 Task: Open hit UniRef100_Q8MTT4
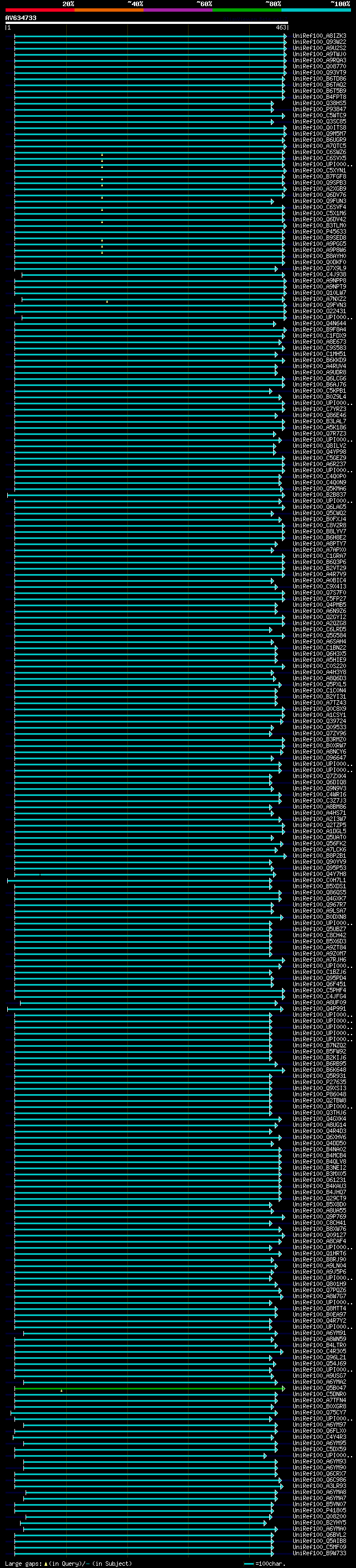(319, 1309)
